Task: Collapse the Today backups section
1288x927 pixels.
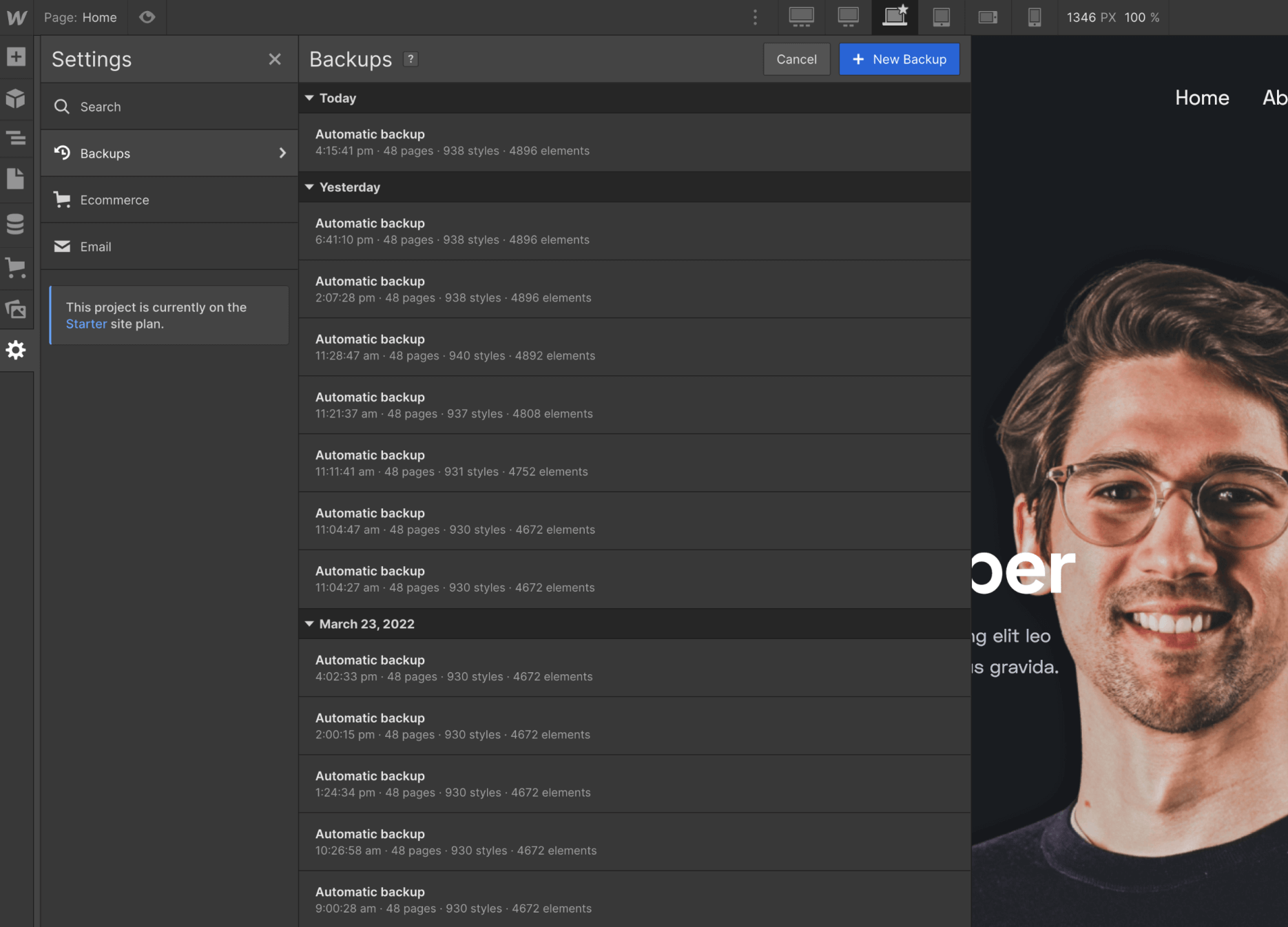Action: [x=310, y=98]
